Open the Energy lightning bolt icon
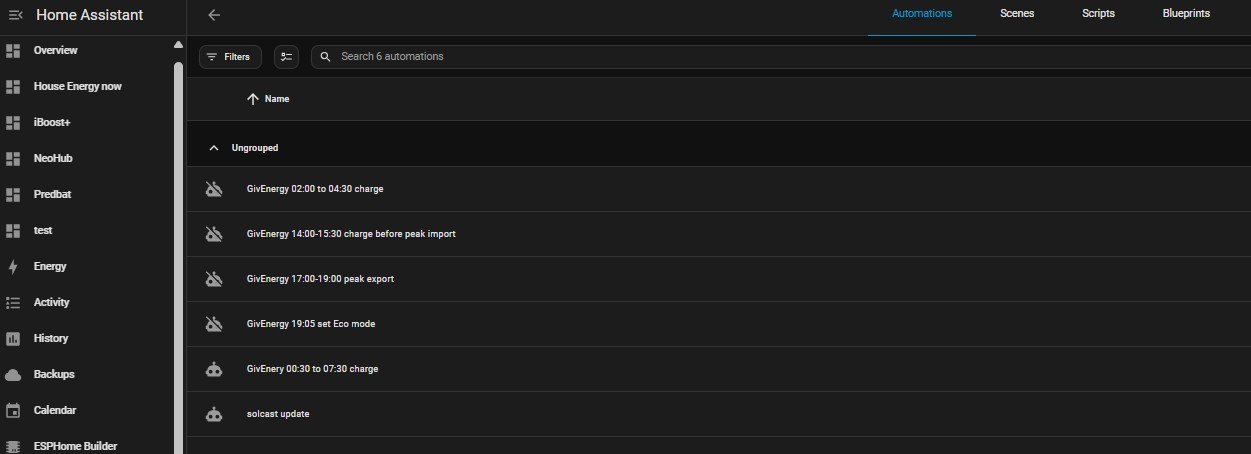The width and height of the screenshot is (1251, 454). (x=13, y=266)
